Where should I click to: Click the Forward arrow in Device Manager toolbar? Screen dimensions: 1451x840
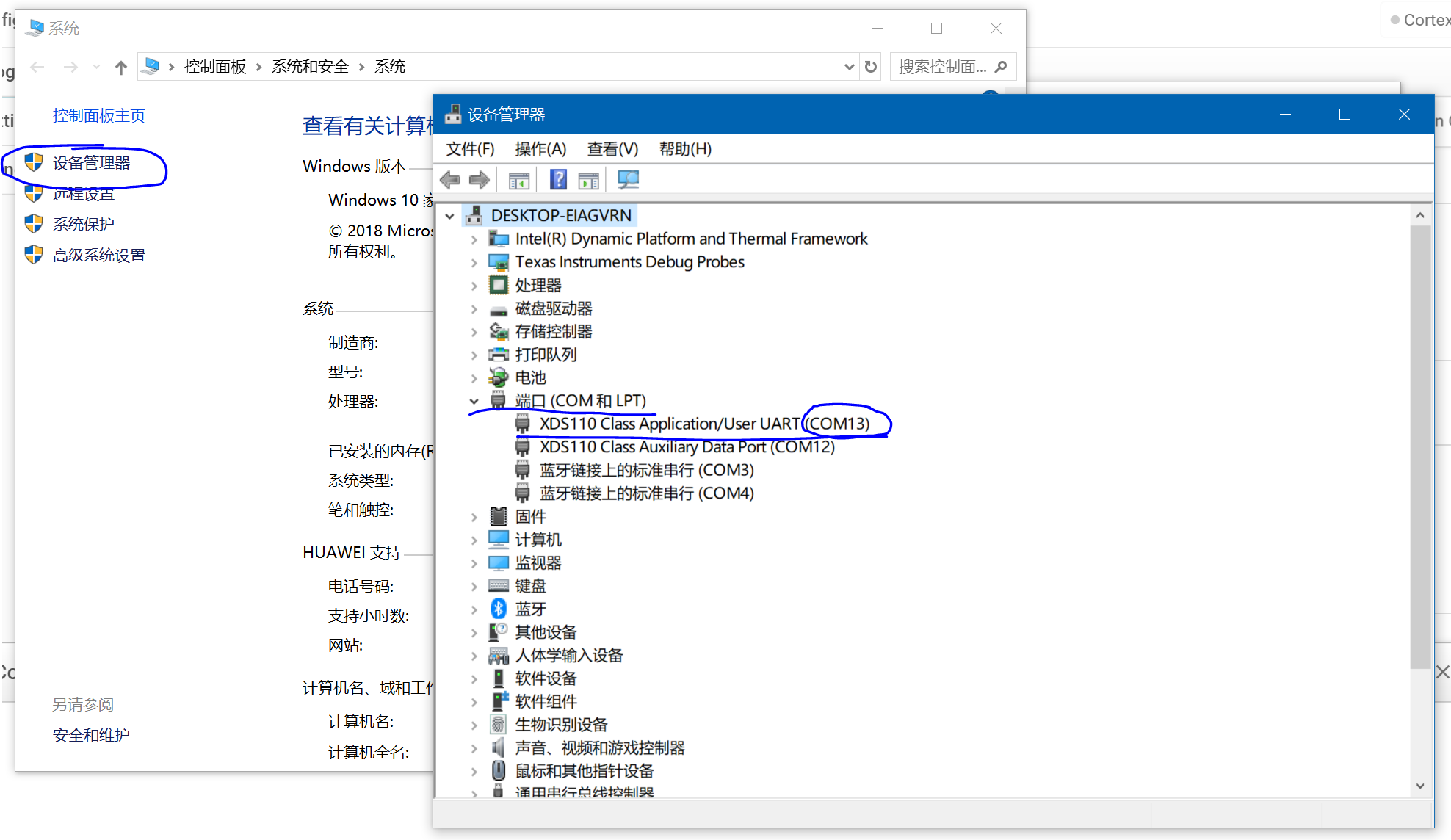pos(479,180)
